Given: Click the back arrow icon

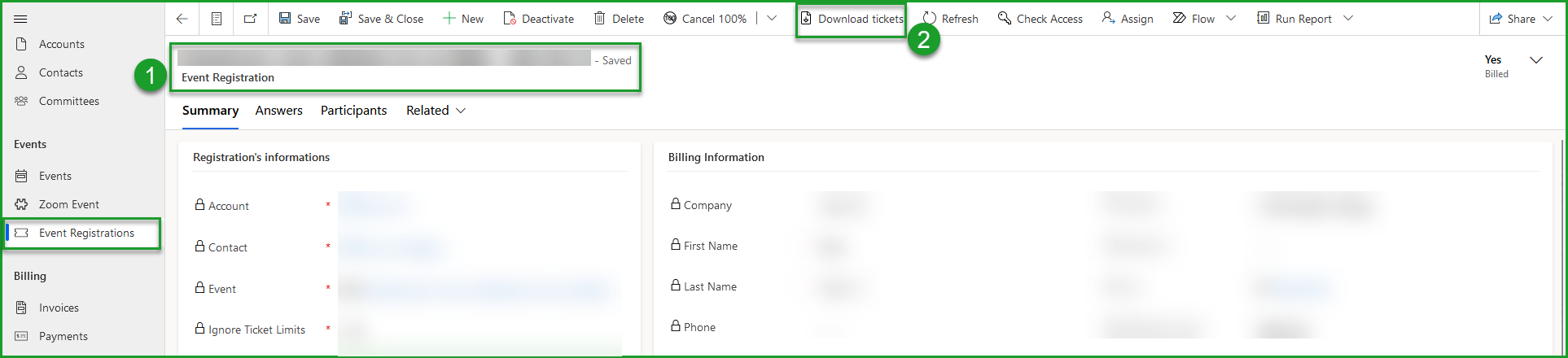Looking at the screenshot, I should point(182,19).
